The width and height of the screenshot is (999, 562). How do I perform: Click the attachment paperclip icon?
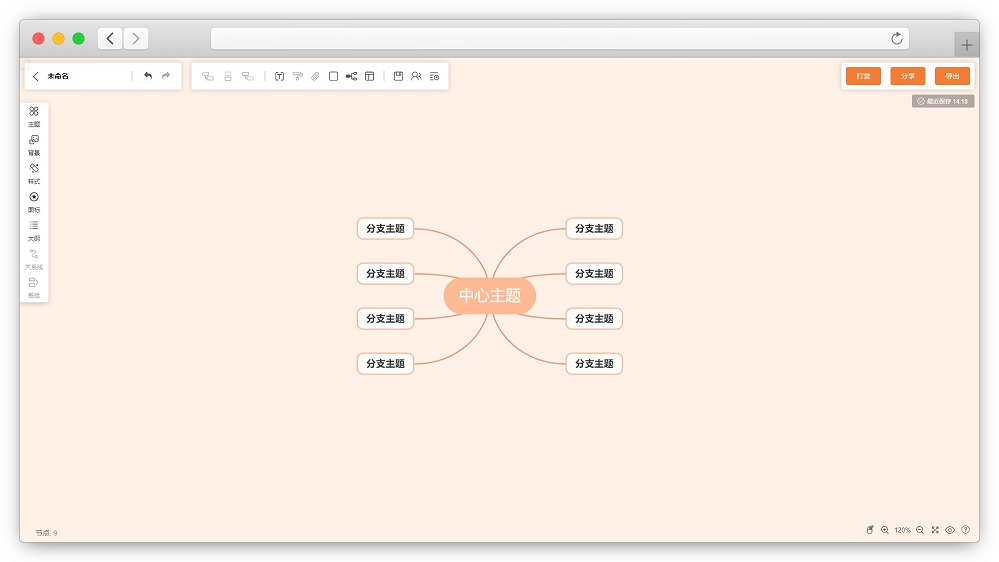tap(315, 76)
